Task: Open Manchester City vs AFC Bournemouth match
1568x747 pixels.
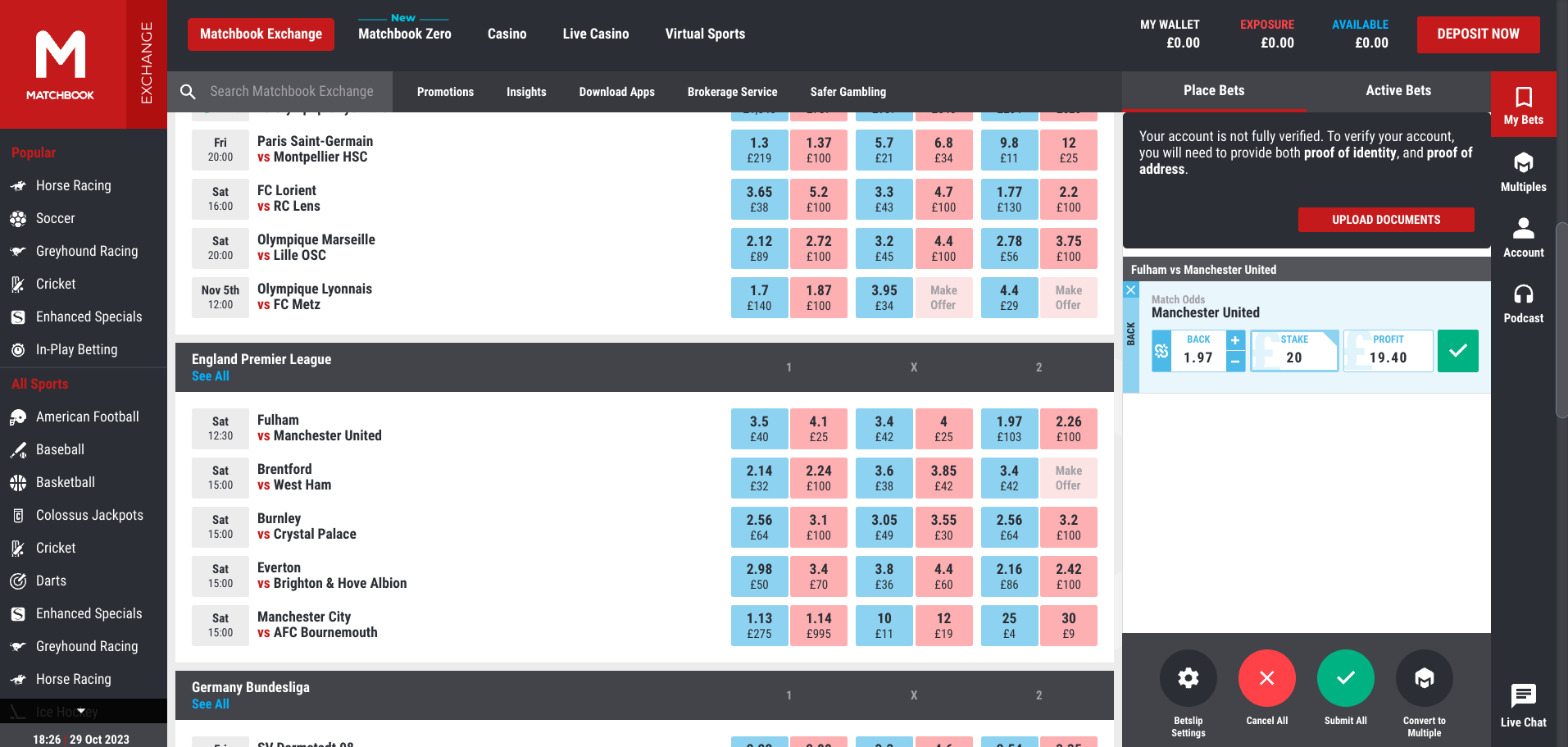Action: point(317,625)
